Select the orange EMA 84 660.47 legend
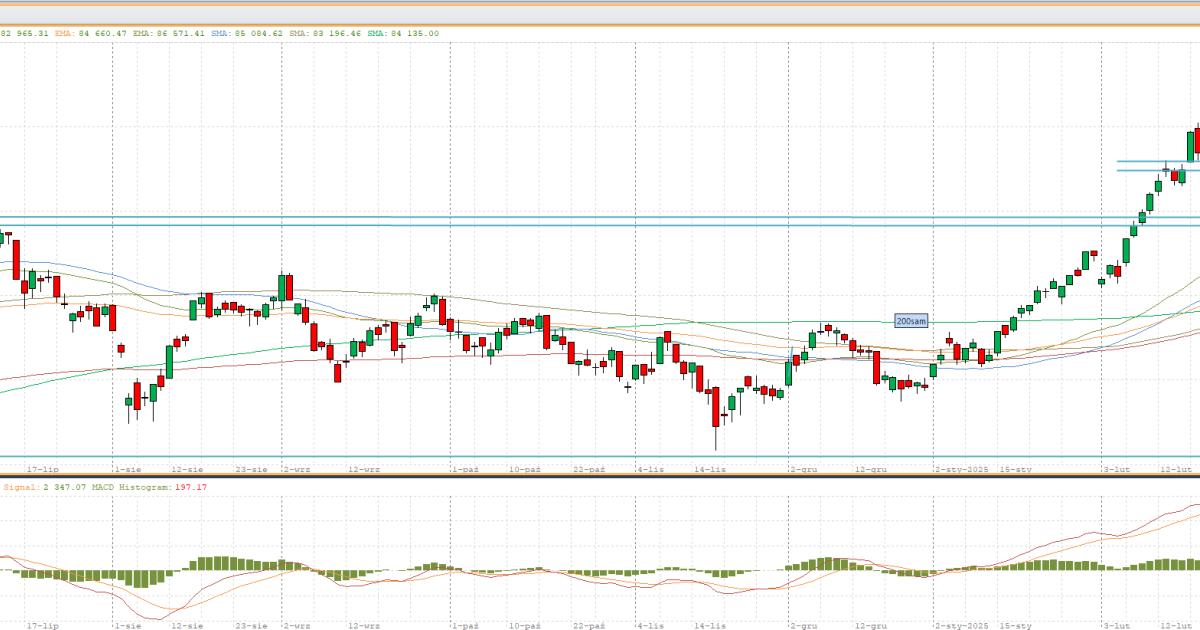 [x=92, y=33]
